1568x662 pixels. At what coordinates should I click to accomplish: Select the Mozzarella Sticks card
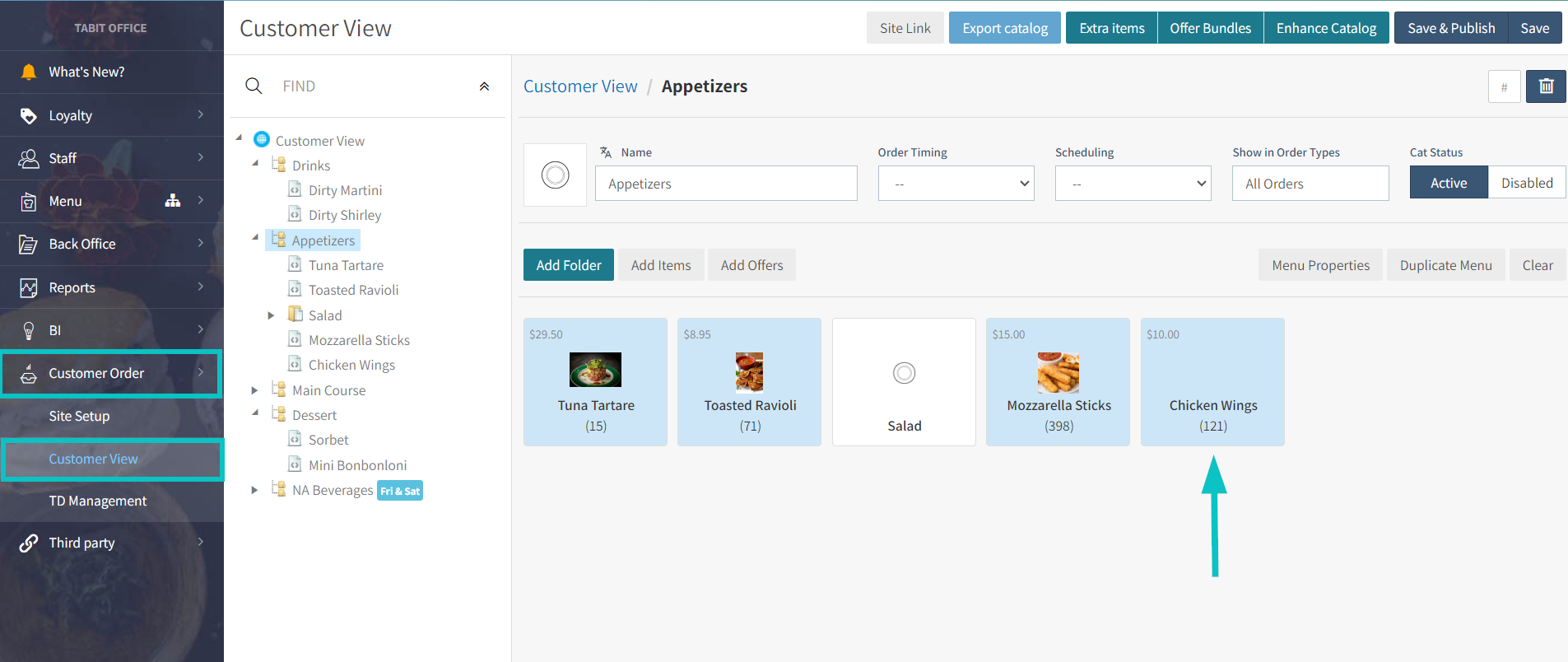coord(1058,382)
